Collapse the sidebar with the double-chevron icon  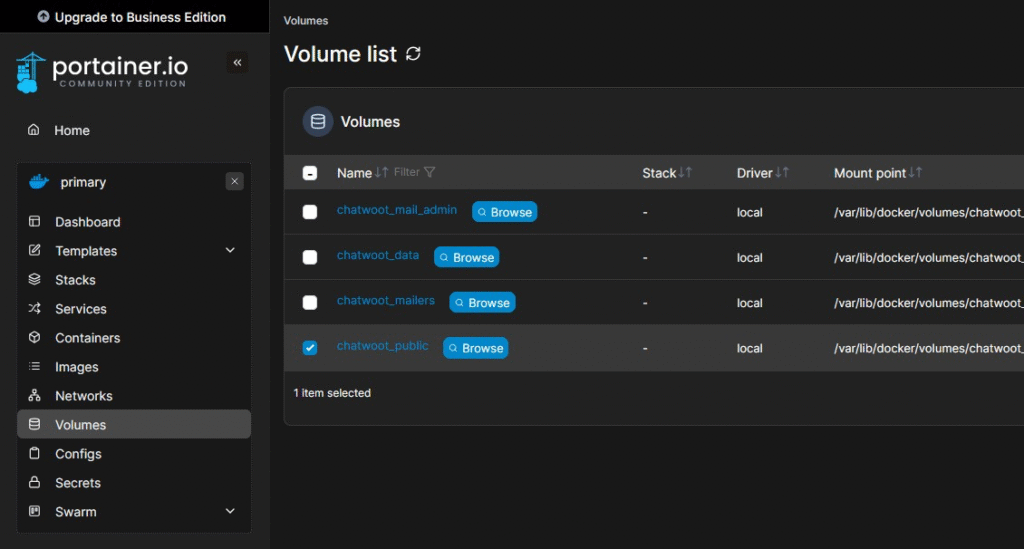(237, 63)
